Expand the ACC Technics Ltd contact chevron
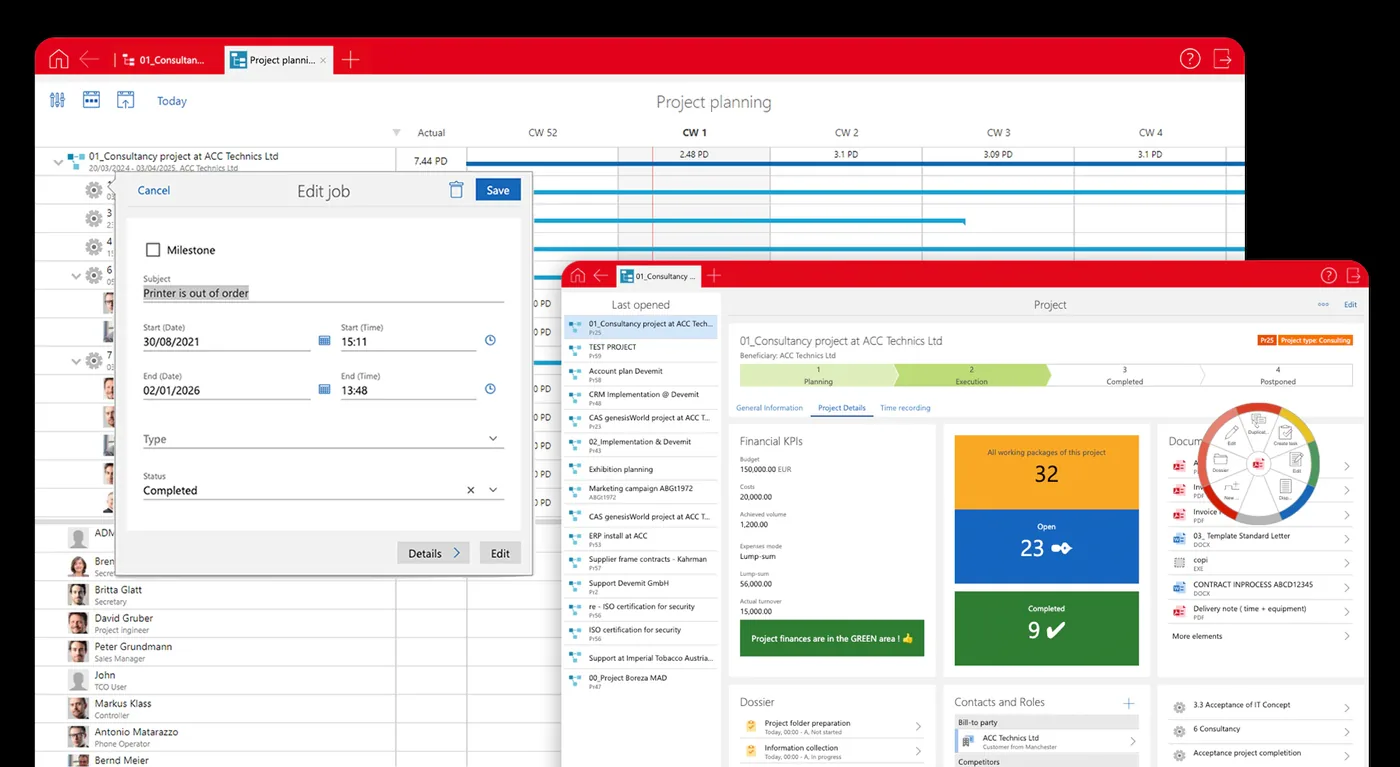 point(1133,741)
